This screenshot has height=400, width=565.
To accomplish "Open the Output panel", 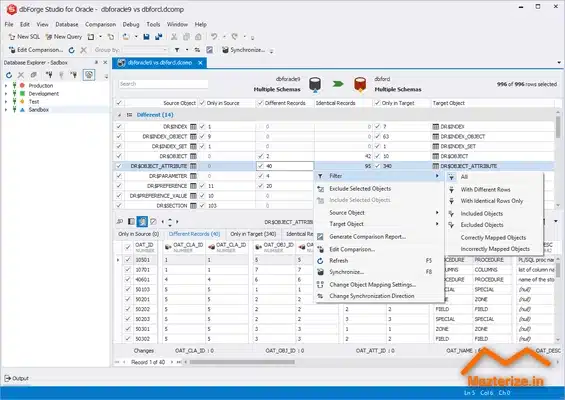I will coord(17,378).
